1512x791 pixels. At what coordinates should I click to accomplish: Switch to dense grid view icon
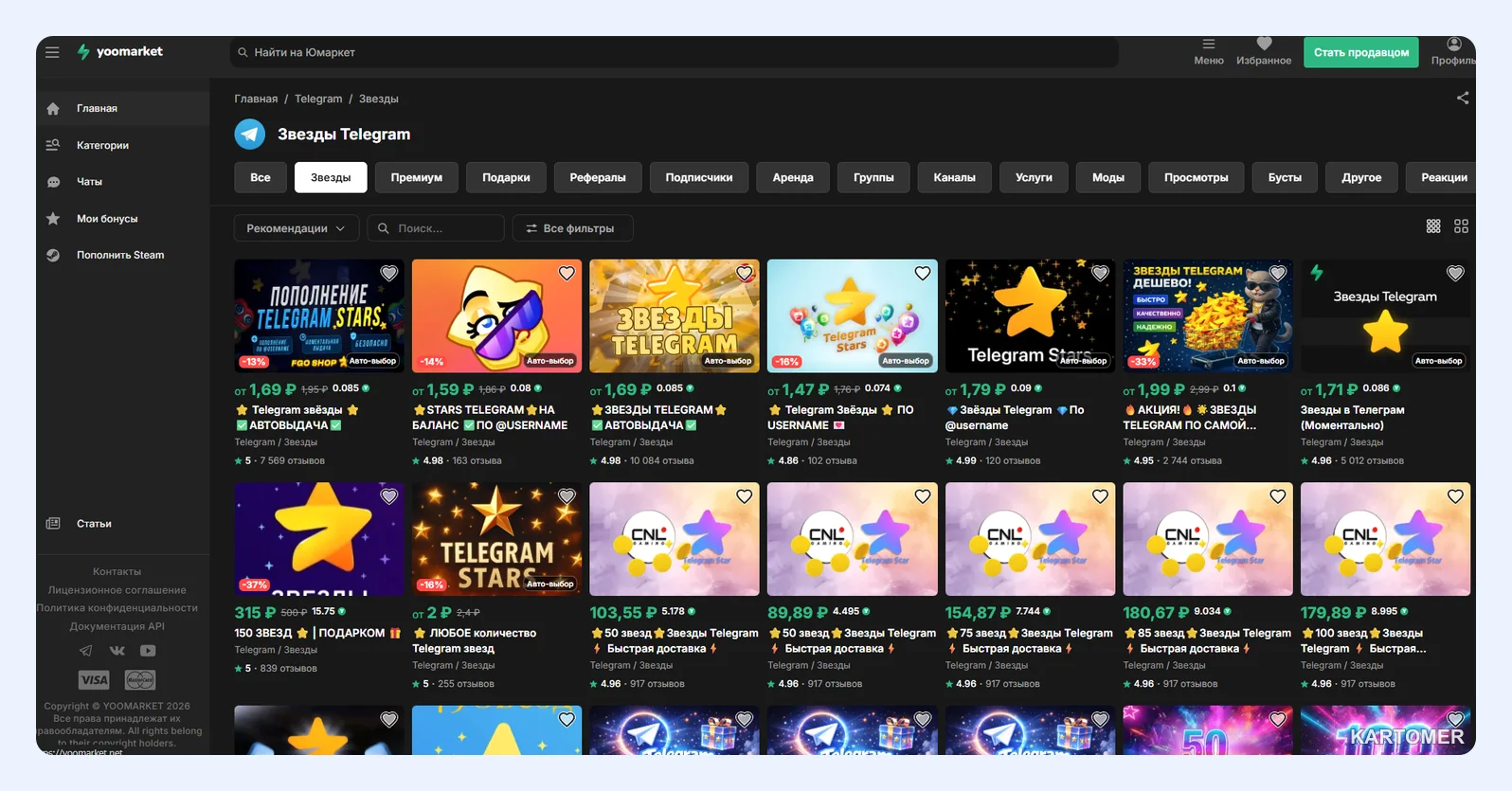tap(1433, 226)
